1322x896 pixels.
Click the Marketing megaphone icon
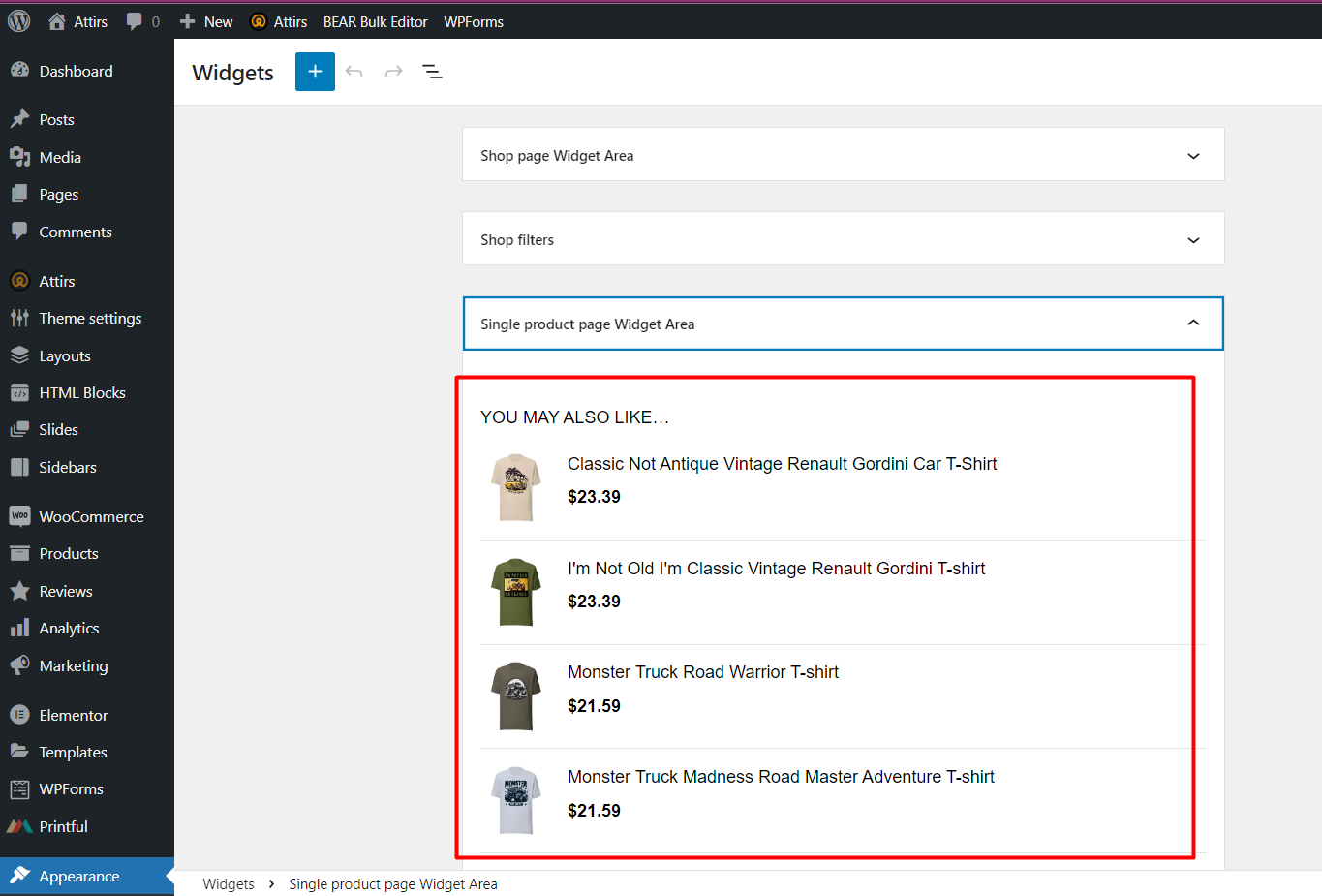(x=19, y=665)
